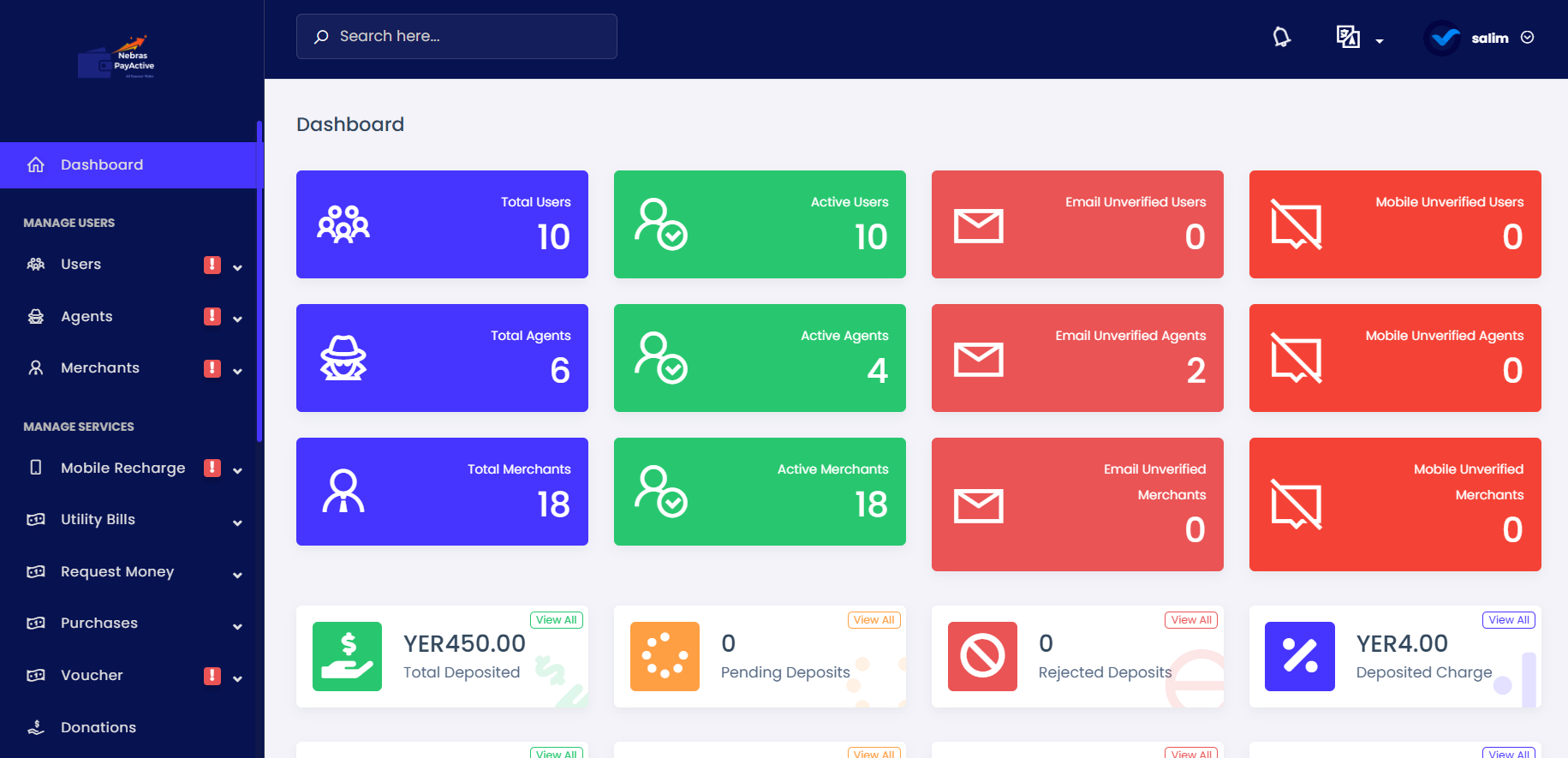Open the language translation icon menu

(1348, 37)
